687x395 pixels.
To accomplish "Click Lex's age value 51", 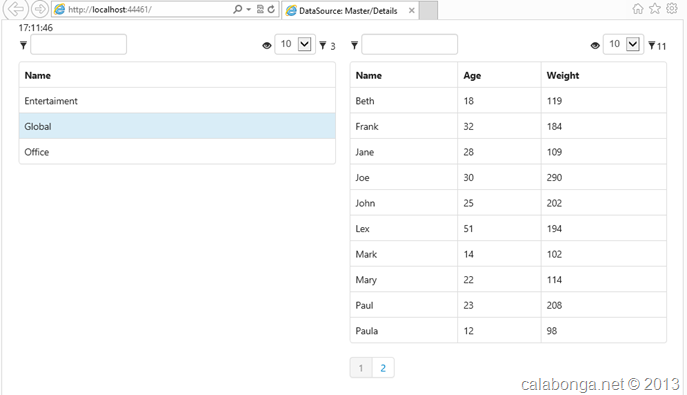I will click(x=468, y=228).
